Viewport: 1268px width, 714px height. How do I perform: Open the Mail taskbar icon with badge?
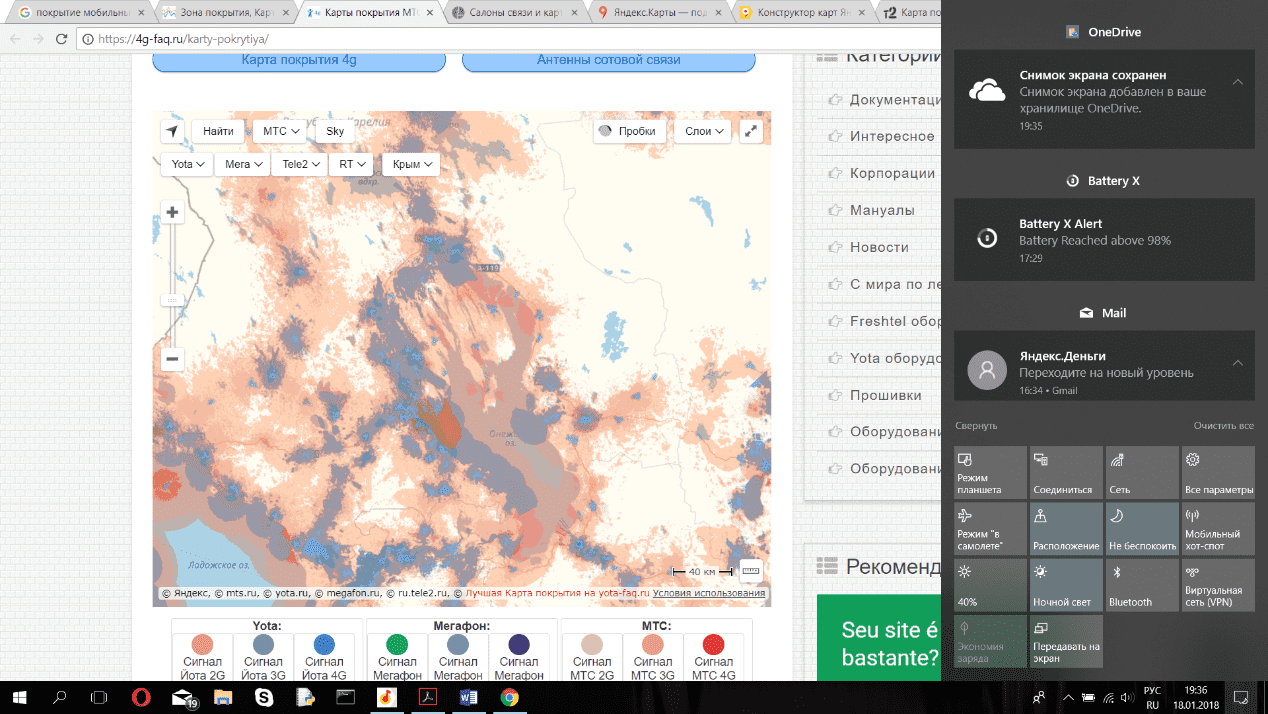(183, 697)
